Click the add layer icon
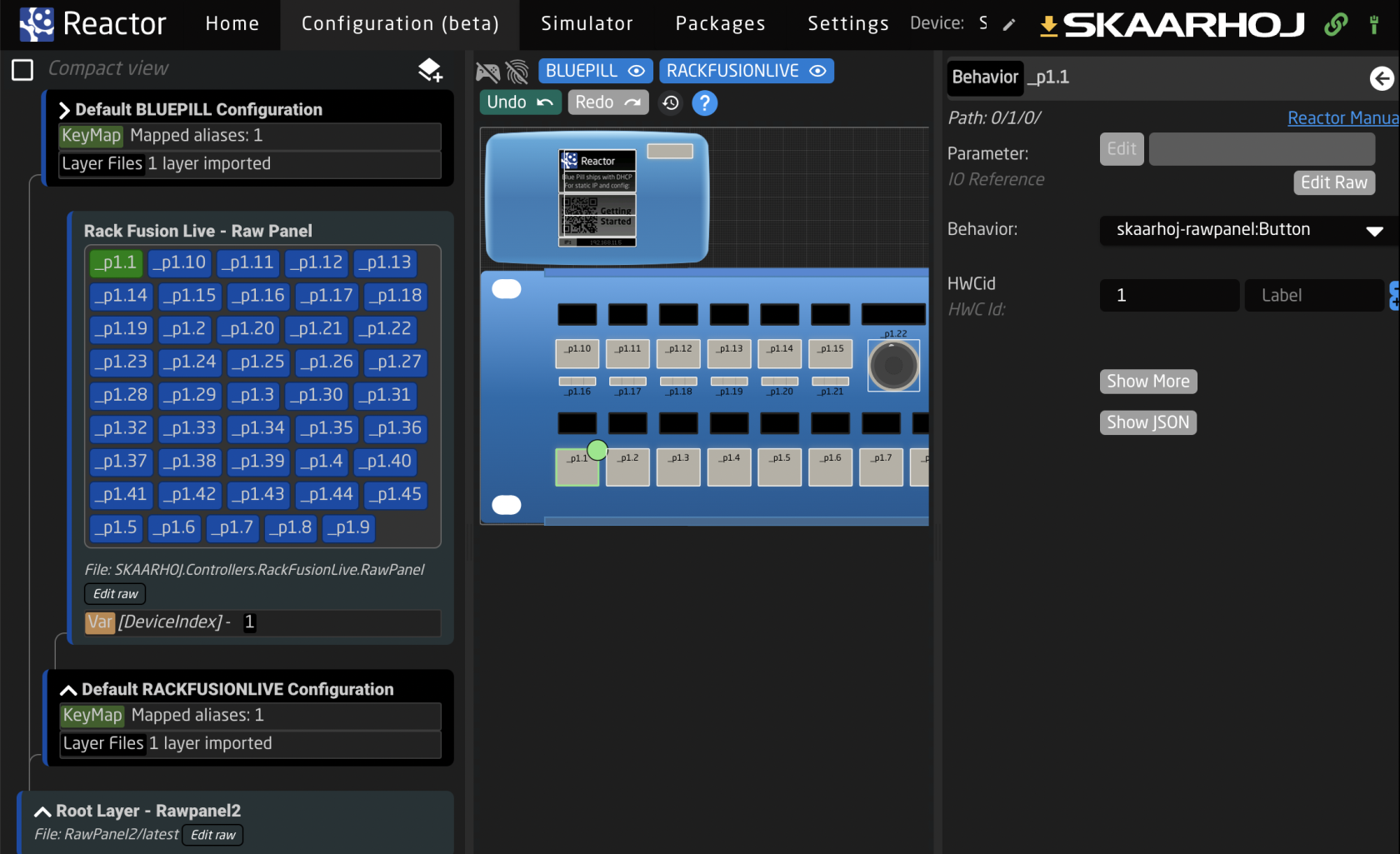1400x854 pixels. [430, 70]
